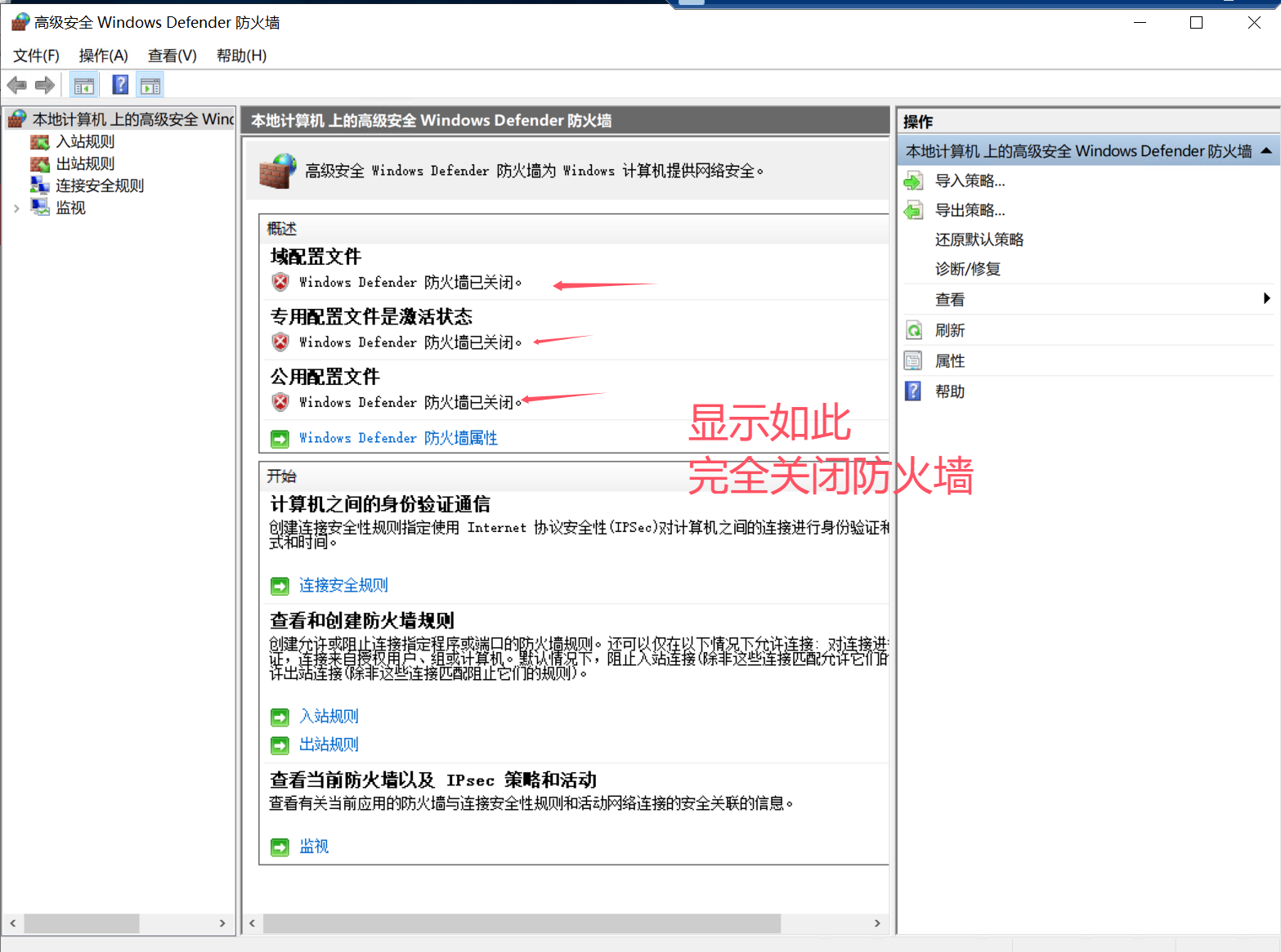
Task: Click tree pane scroll right arrow
Action: [x=222, y=923]
